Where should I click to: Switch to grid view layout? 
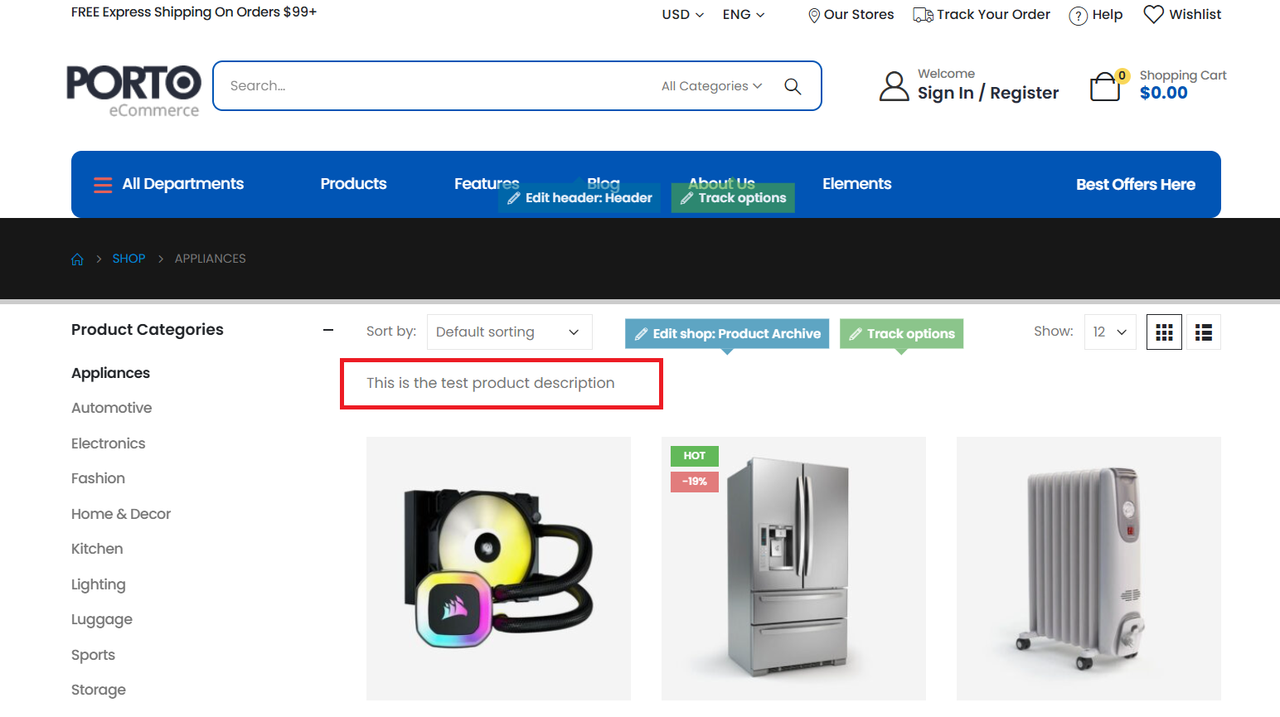(x=1164, y=332)
